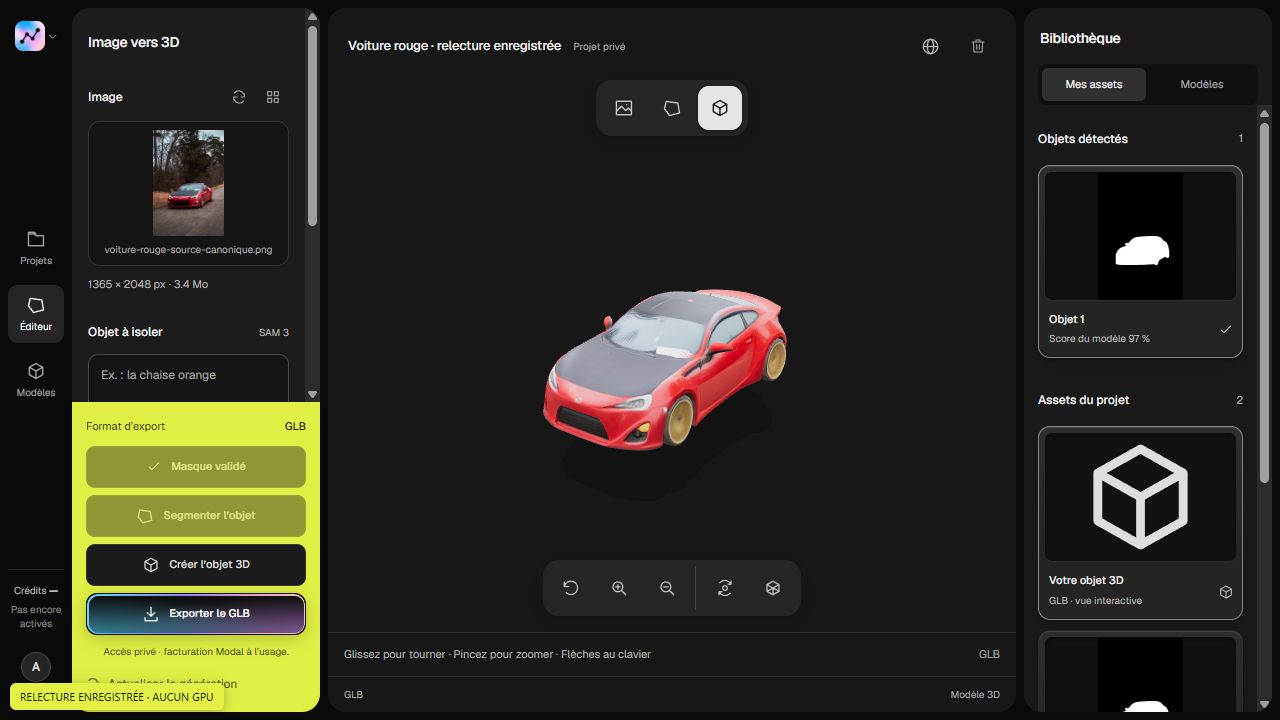Click the left panel vertical scrollbar

coord(312,125)
